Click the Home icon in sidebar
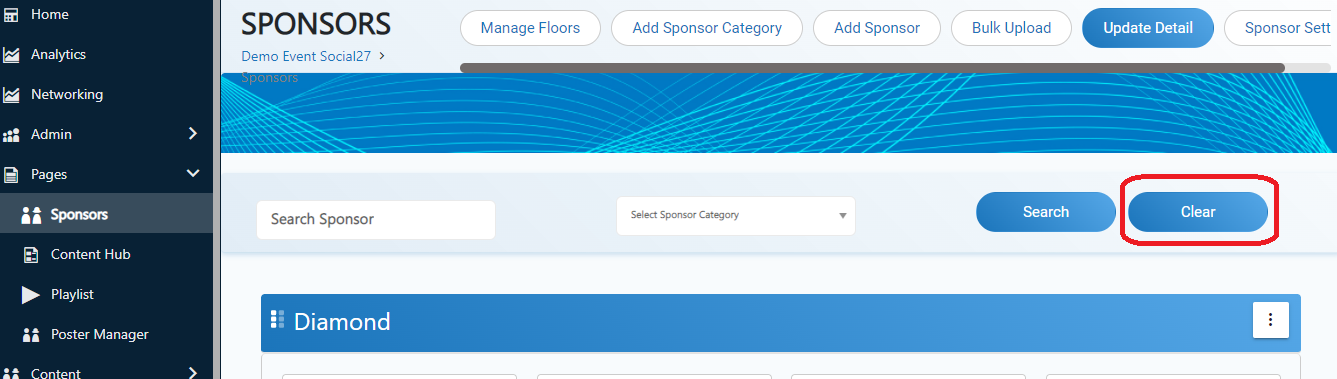 point(12,14)
